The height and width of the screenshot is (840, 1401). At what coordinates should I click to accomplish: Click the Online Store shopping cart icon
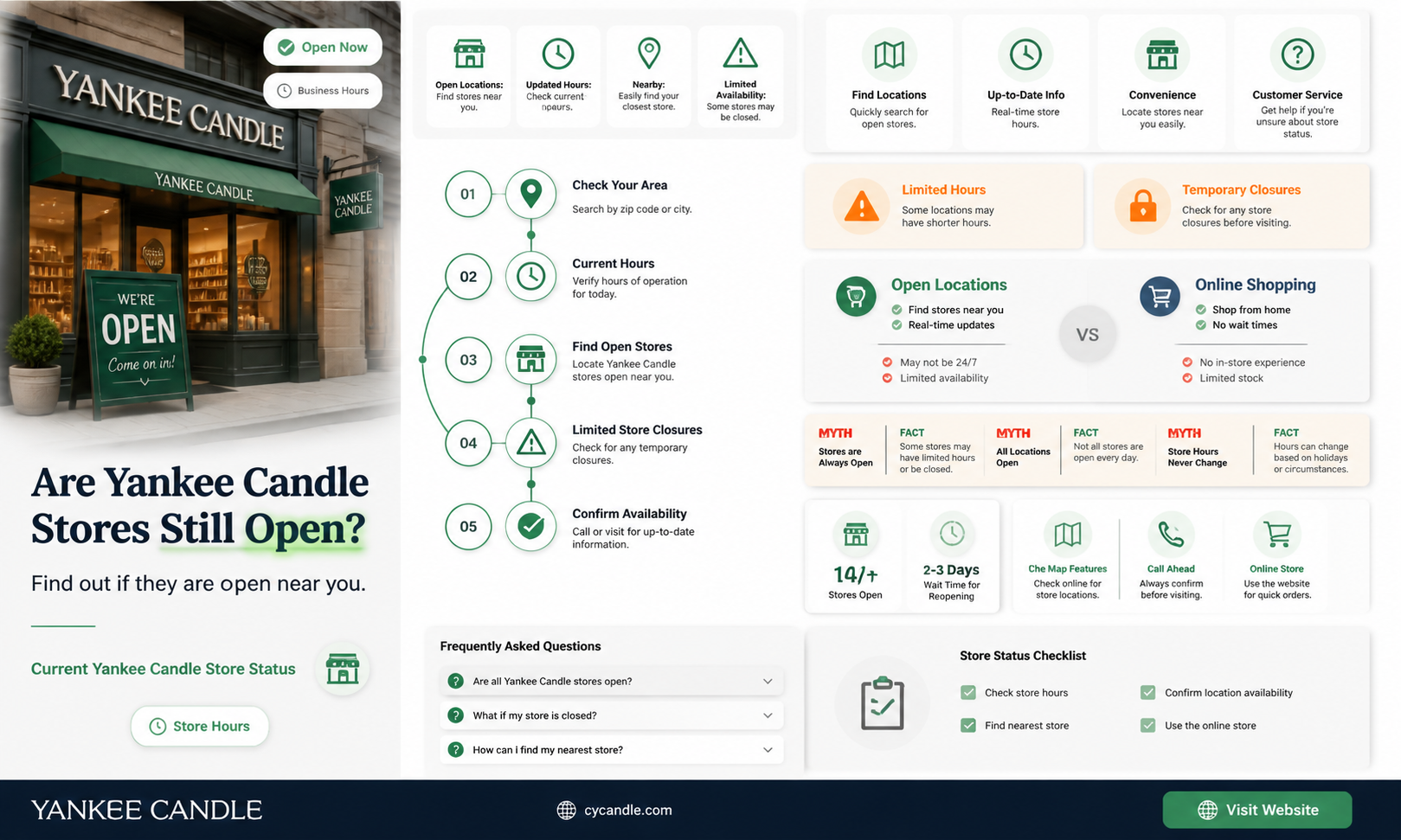pyautogui.click(x=1277, y=535)
